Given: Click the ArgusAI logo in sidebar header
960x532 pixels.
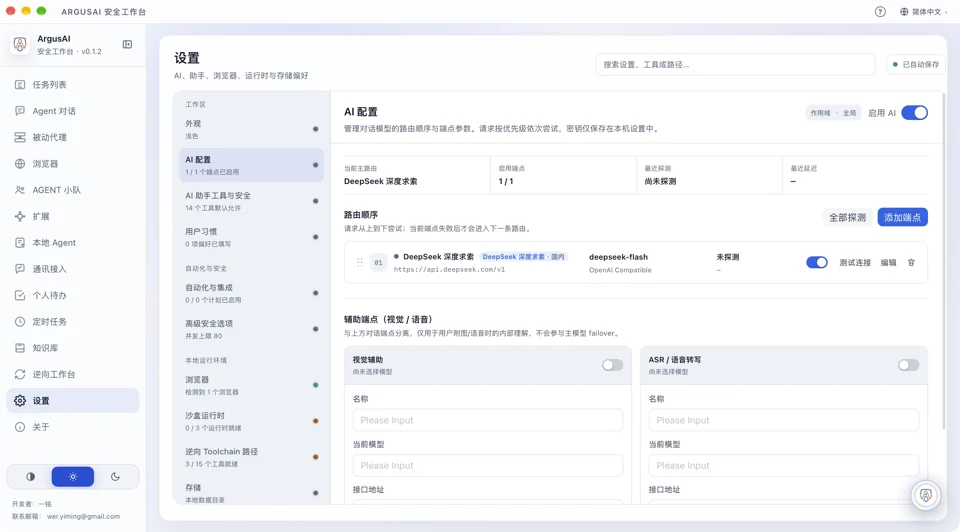Looking at the screenshot, I should click(x=20, y=44).
